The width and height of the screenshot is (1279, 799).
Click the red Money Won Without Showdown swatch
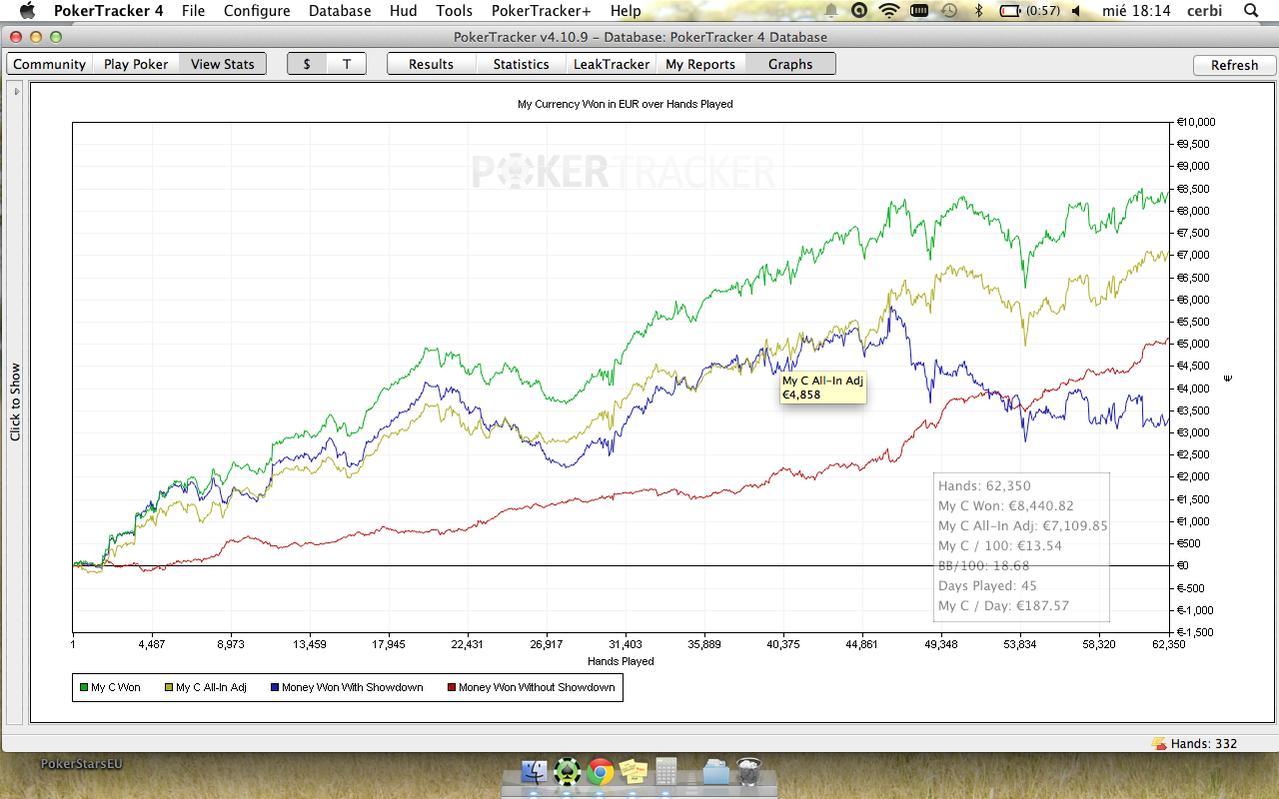coord(451,687)
